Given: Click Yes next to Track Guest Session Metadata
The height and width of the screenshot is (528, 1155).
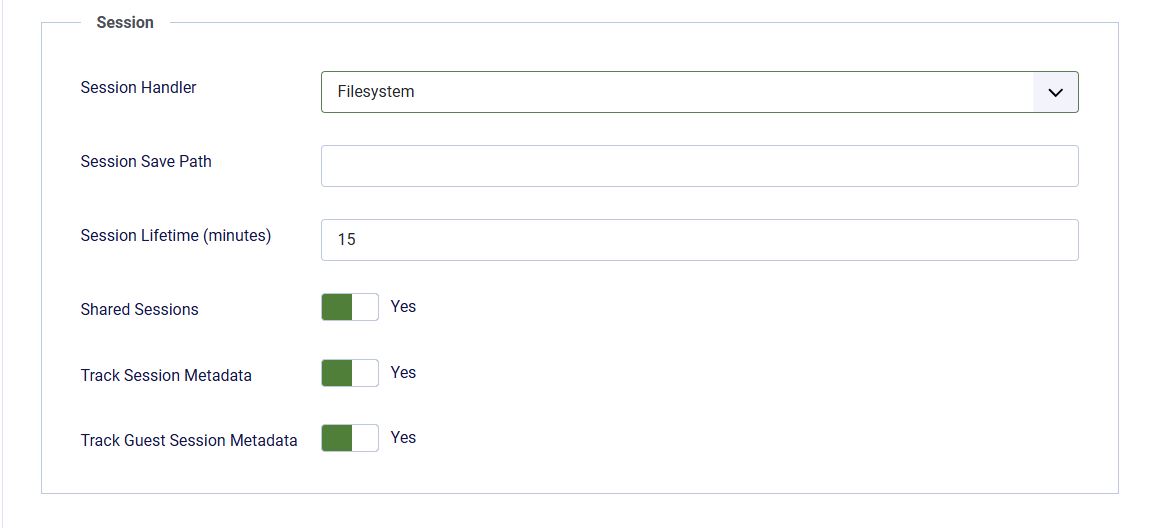Looking at the screenshot, I should [404, 437].
